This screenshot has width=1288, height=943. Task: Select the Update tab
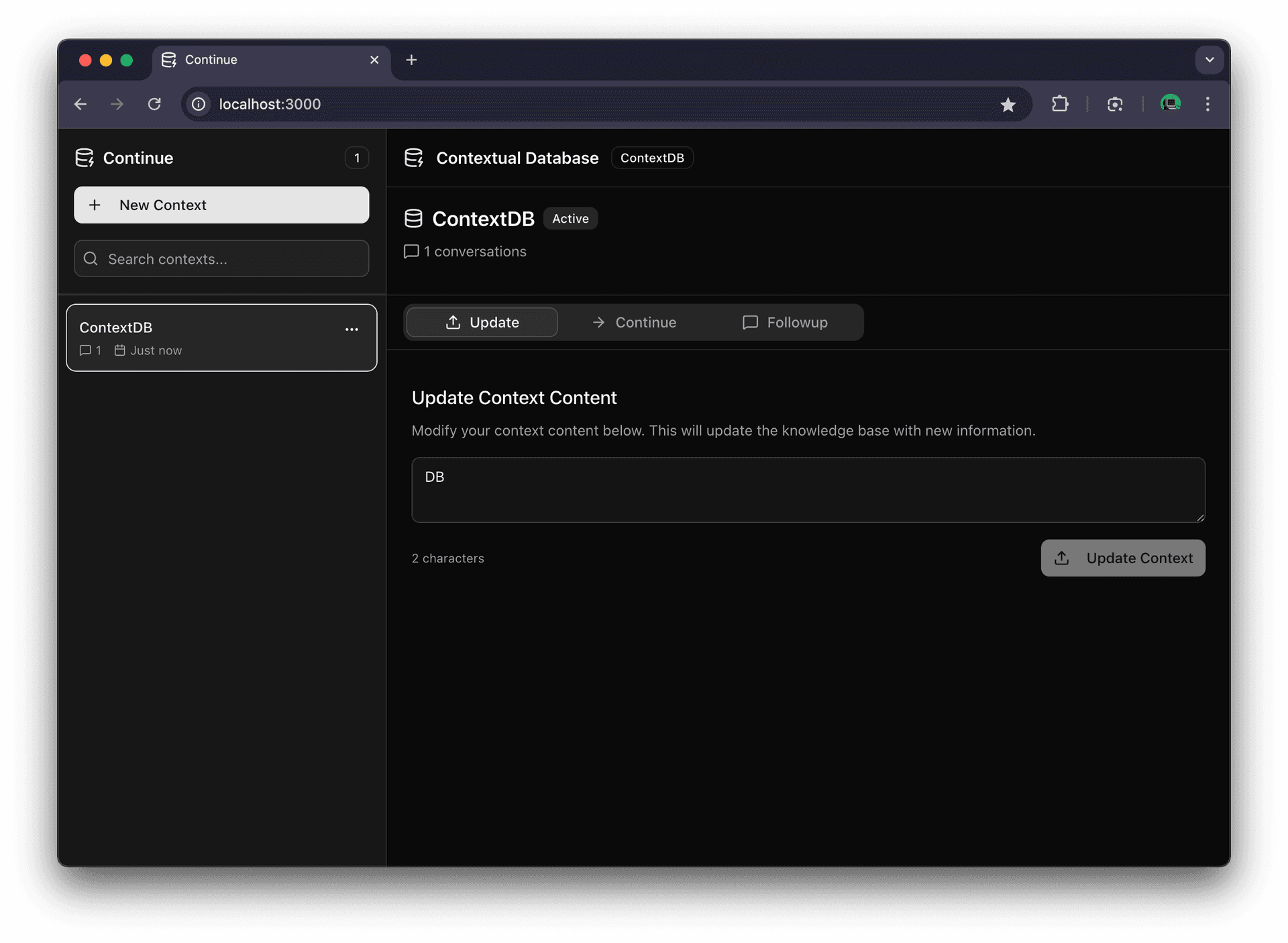(x=482, y=323)
